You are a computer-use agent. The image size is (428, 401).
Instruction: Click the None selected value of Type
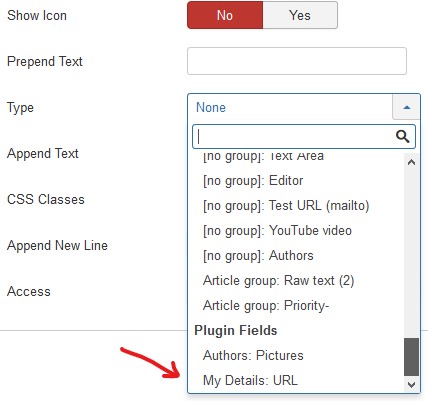click(x=211, y=108)
